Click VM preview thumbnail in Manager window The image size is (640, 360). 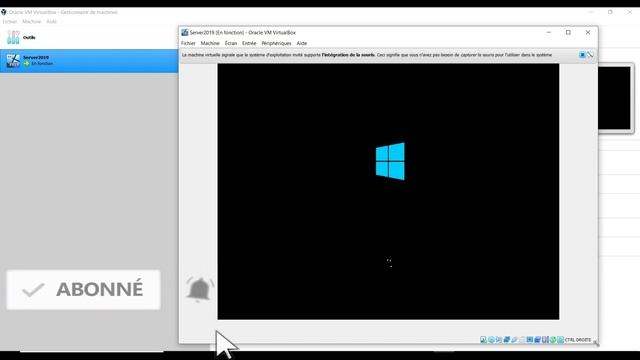tap(615, 98)
